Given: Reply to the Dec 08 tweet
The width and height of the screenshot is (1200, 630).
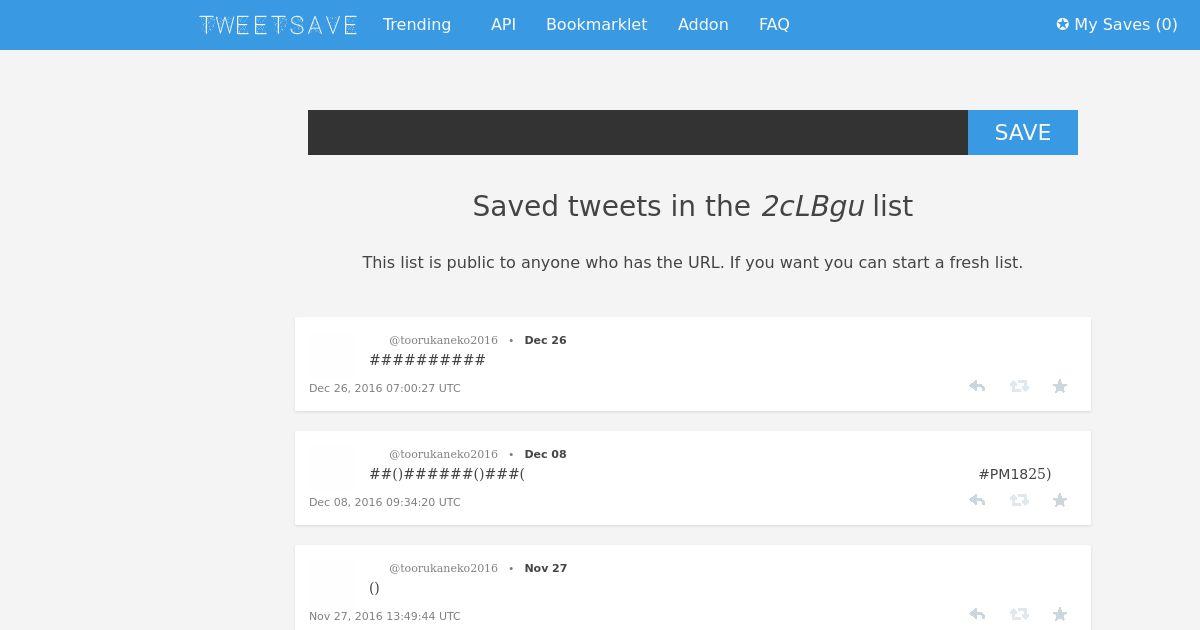Looking at the screenshot, I should point(977,500).
